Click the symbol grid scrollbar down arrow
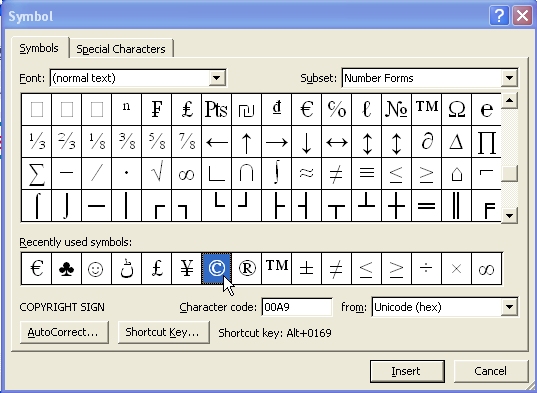The height and width of the screenshot is (393, 537). point(510,216)
